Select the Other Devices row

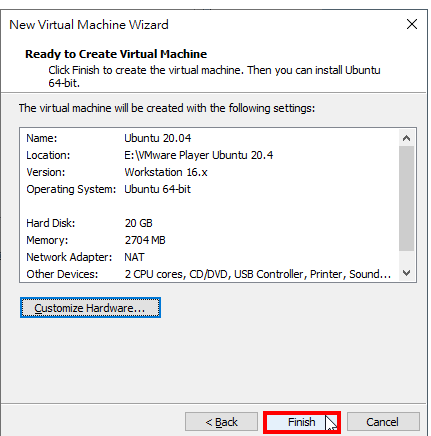click(x=209, y=274)
